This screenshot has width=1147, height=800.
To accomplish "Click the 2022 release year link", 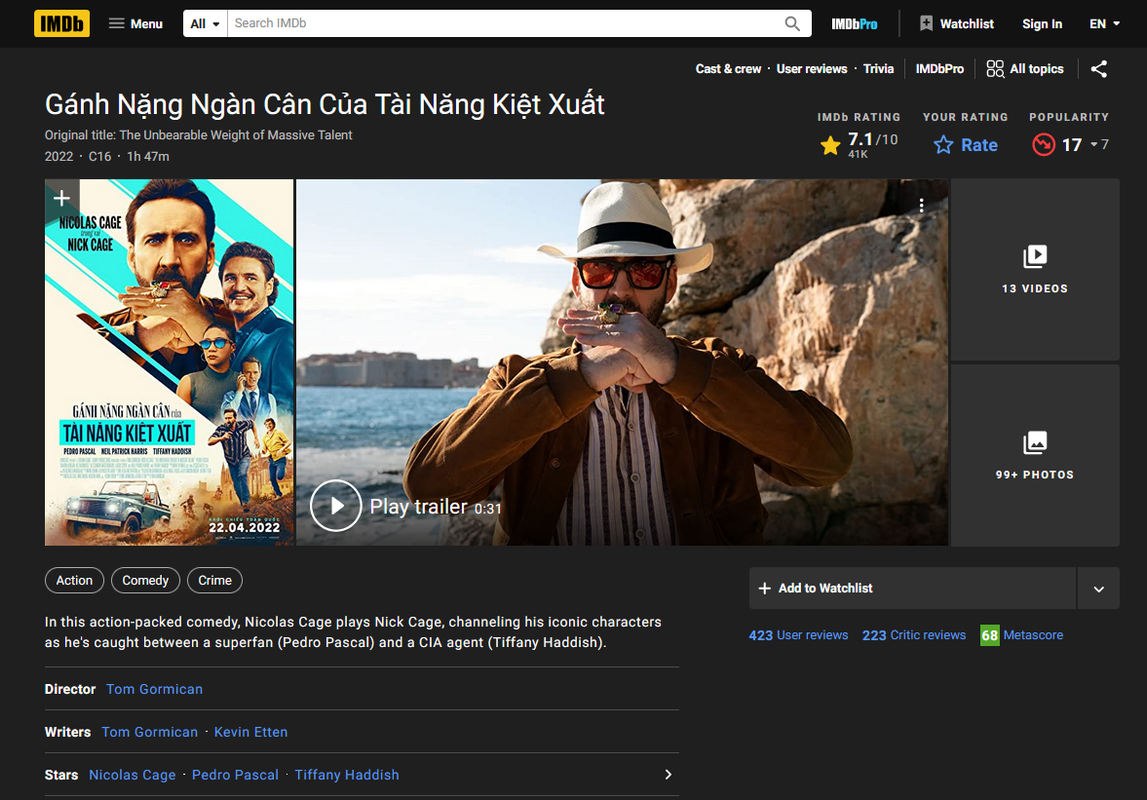I will (59, 156).
